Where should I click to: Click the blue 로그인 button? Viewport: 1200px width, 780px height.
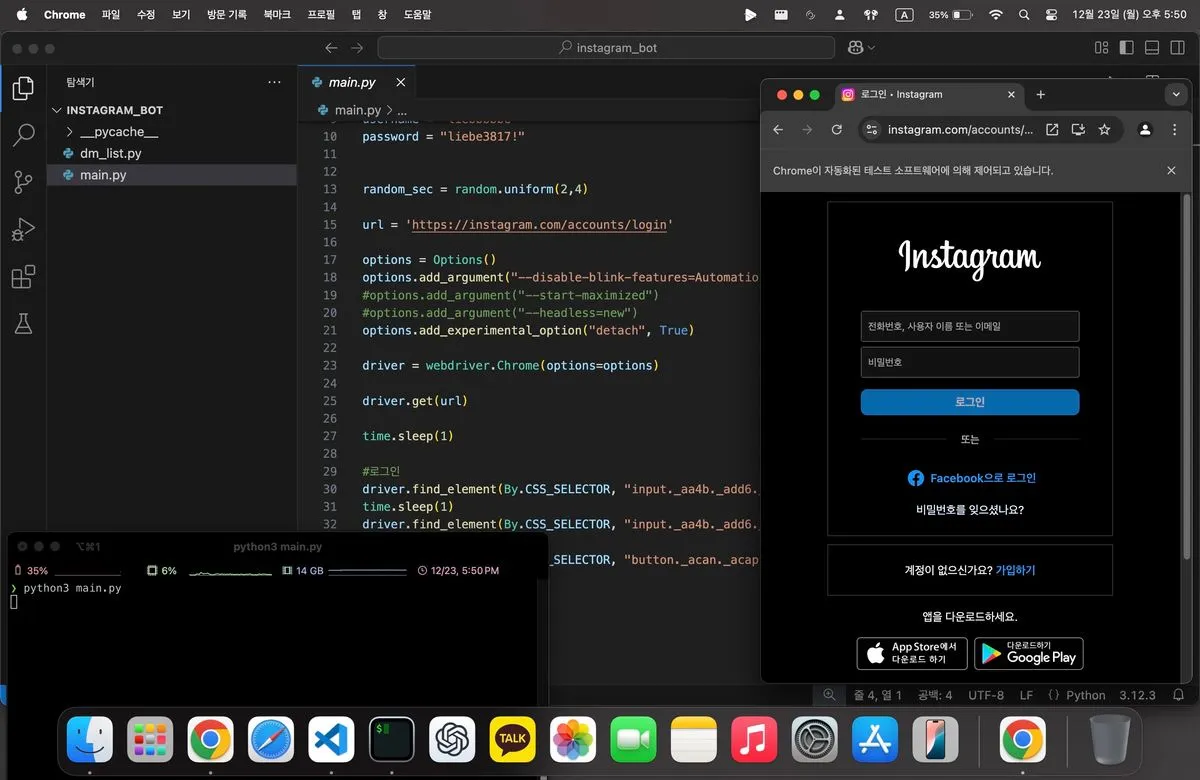tap(969, 402)
